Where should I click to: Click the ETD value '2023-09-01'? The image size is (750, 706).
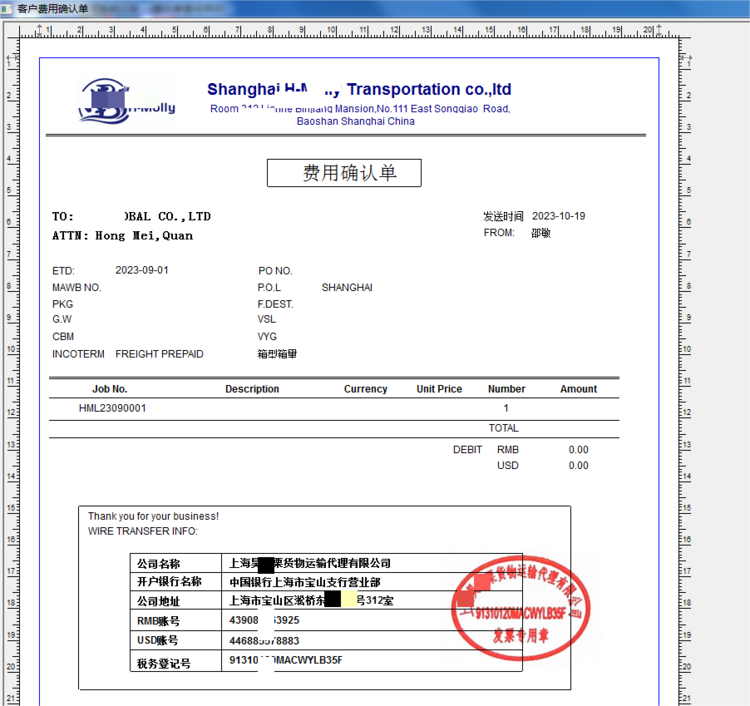tap(142, 270)
